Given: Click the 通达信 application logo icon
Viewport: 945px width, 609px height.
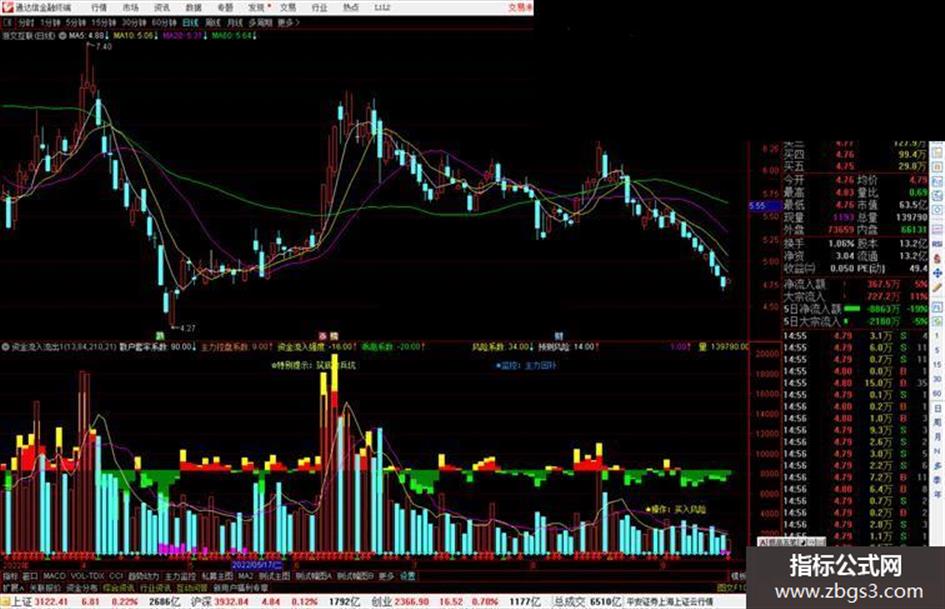Looking at the screenshot, I should [7, 7].
